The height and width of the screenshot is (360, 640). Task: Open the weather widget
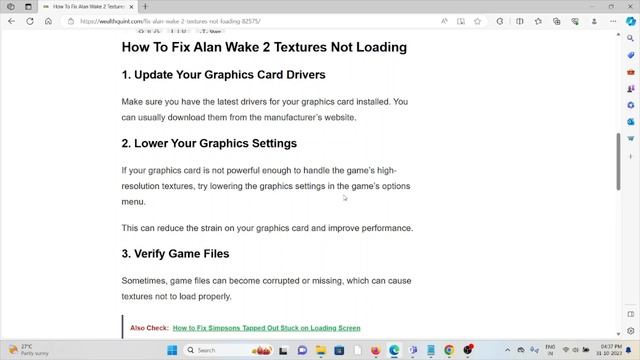[x=29, y=350]
